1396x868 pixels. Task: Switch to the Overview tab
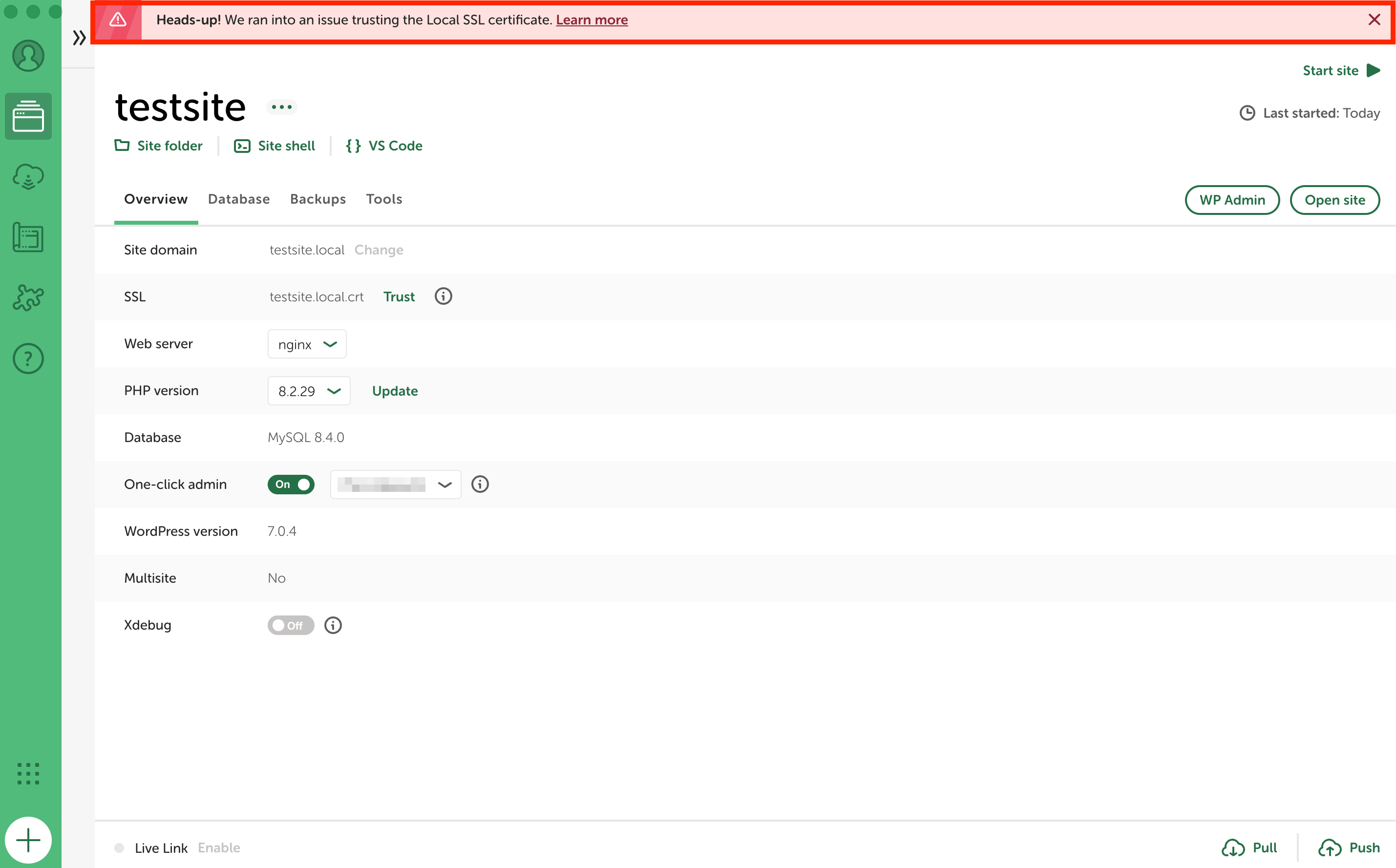155,199
